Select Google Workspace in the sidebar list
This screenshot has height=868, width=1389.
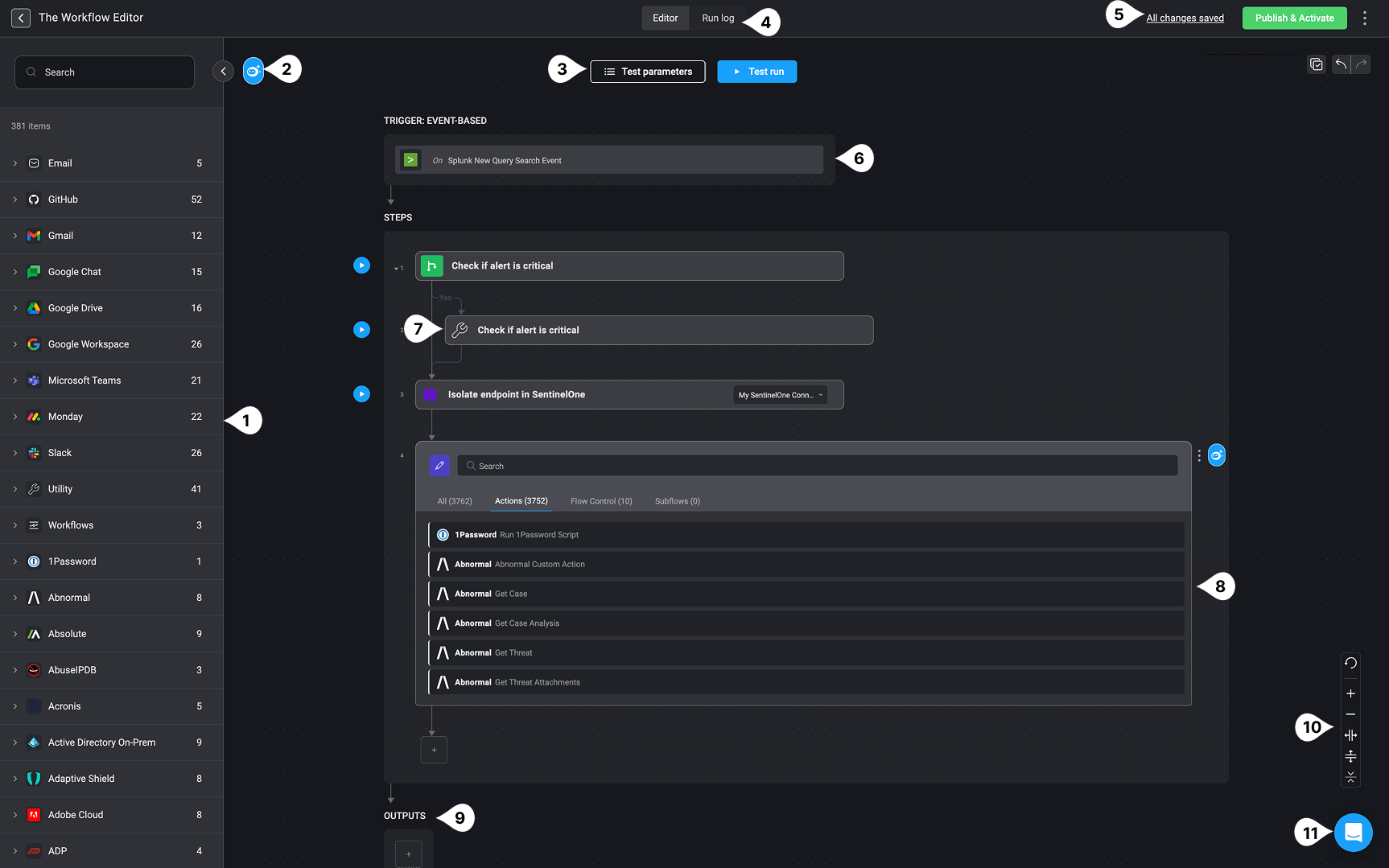(111, 344)
